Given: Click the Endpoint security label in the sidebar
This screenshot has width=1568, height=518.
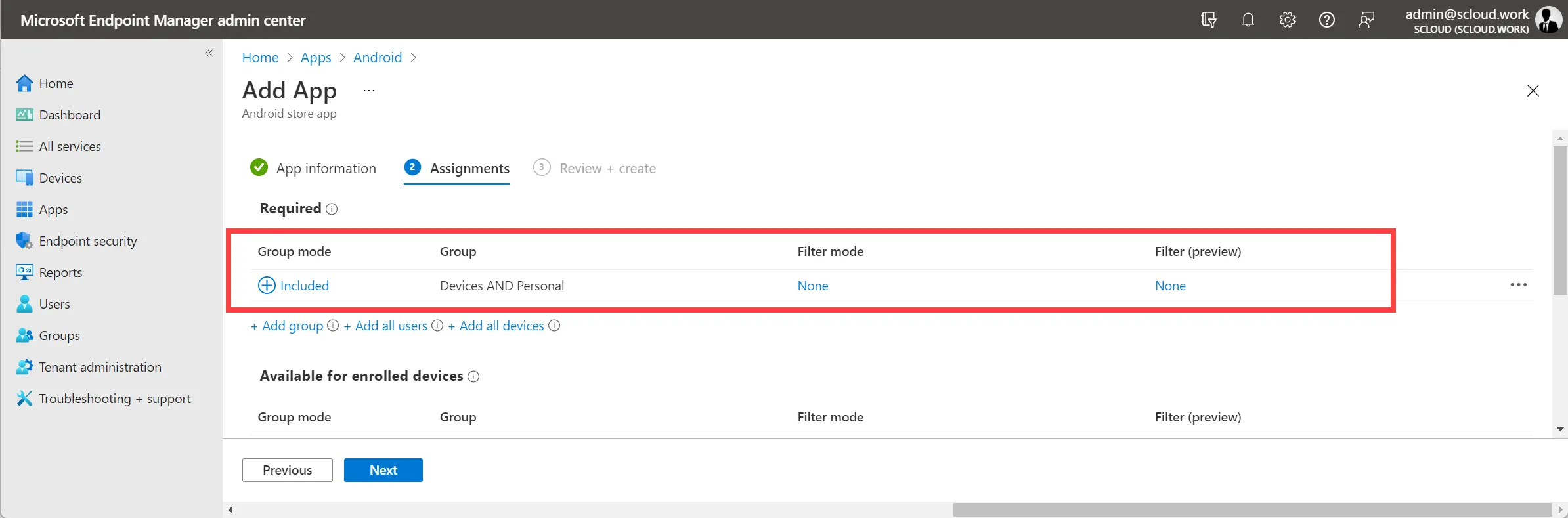Looking at the screenshot, I should 88,241.
